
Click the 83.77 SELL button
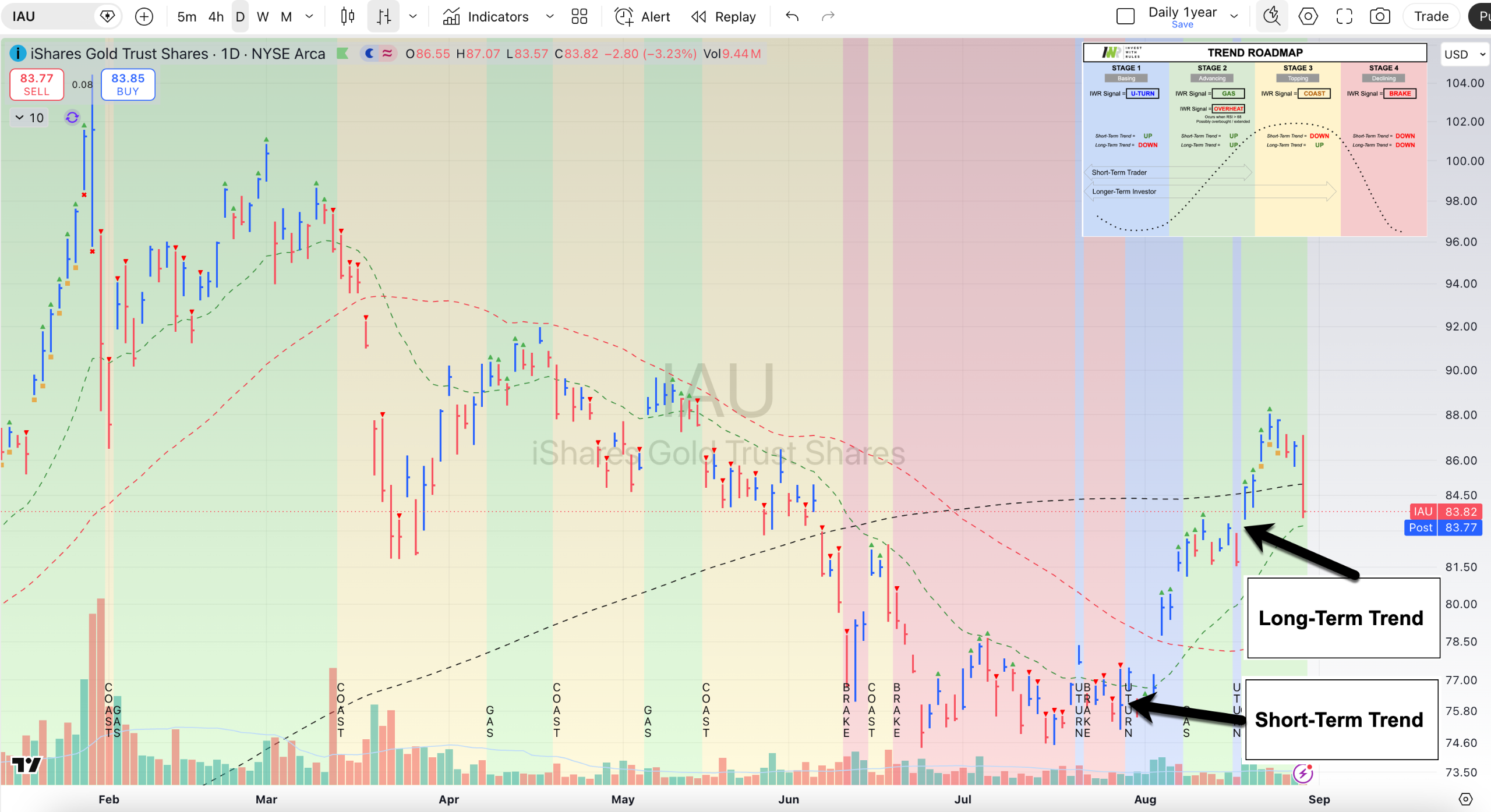(x=37, y=84)
